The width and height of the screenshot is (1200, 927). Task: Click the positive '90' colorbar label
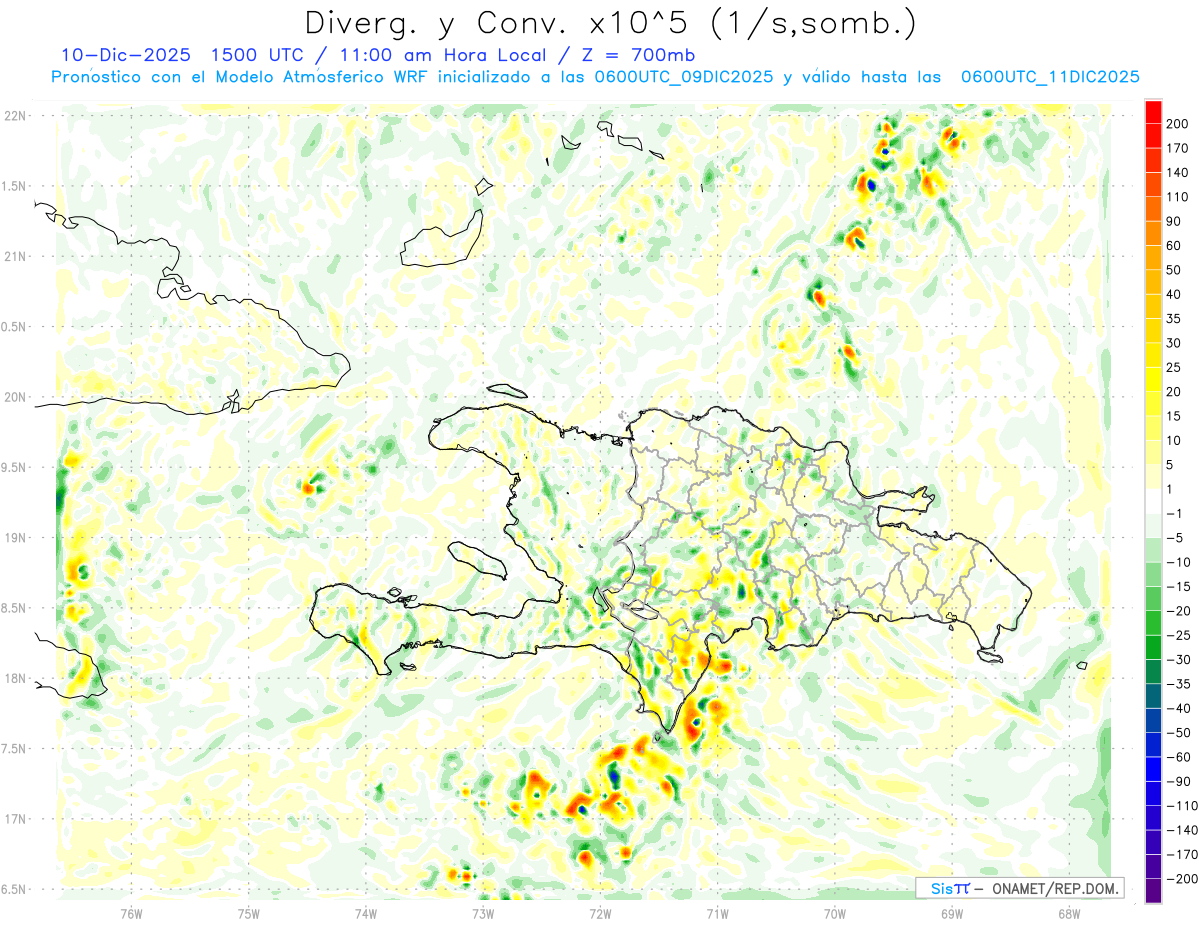coord(1174,222)
